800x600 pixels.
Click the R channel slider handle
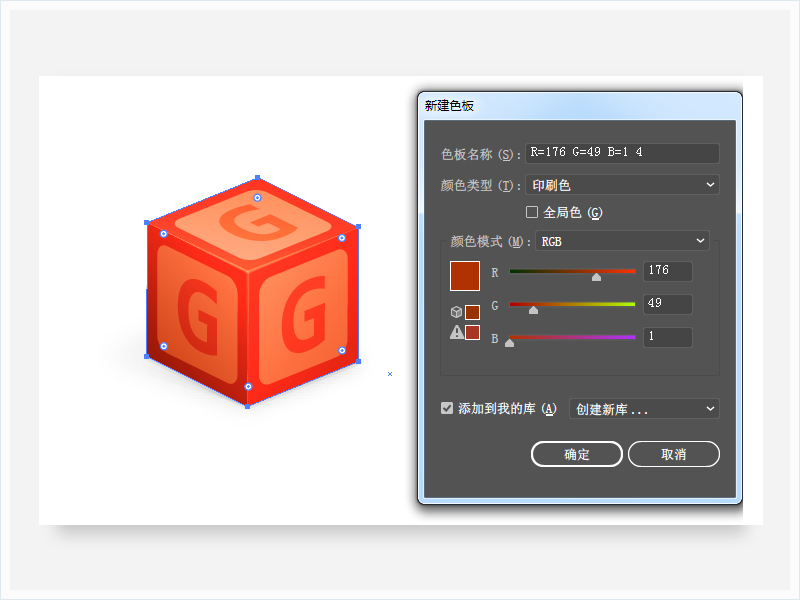pos(597,277)
